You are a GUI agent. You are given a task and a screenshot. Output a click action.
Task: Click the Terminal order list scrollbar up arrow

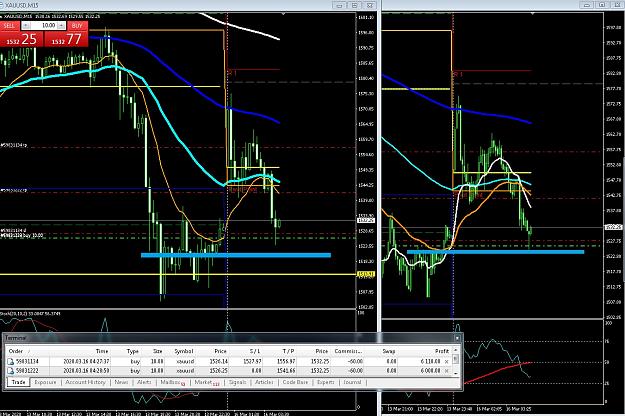tap(456, 350)
